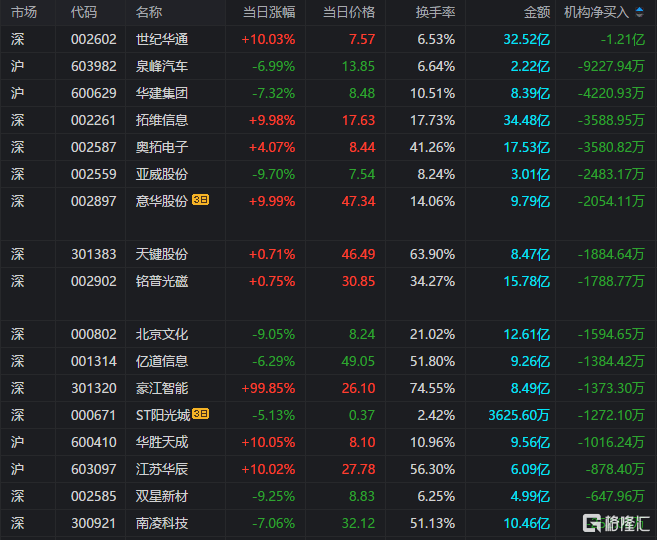Select stock code 002559

pyautogui.click(x=93, y=174)
